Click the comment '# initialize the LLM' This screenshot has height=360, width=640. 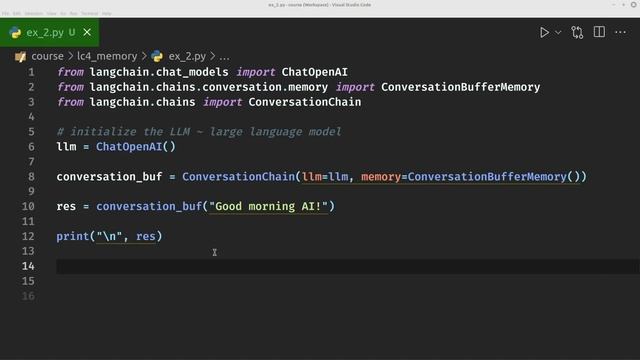[x=123, y=132]
